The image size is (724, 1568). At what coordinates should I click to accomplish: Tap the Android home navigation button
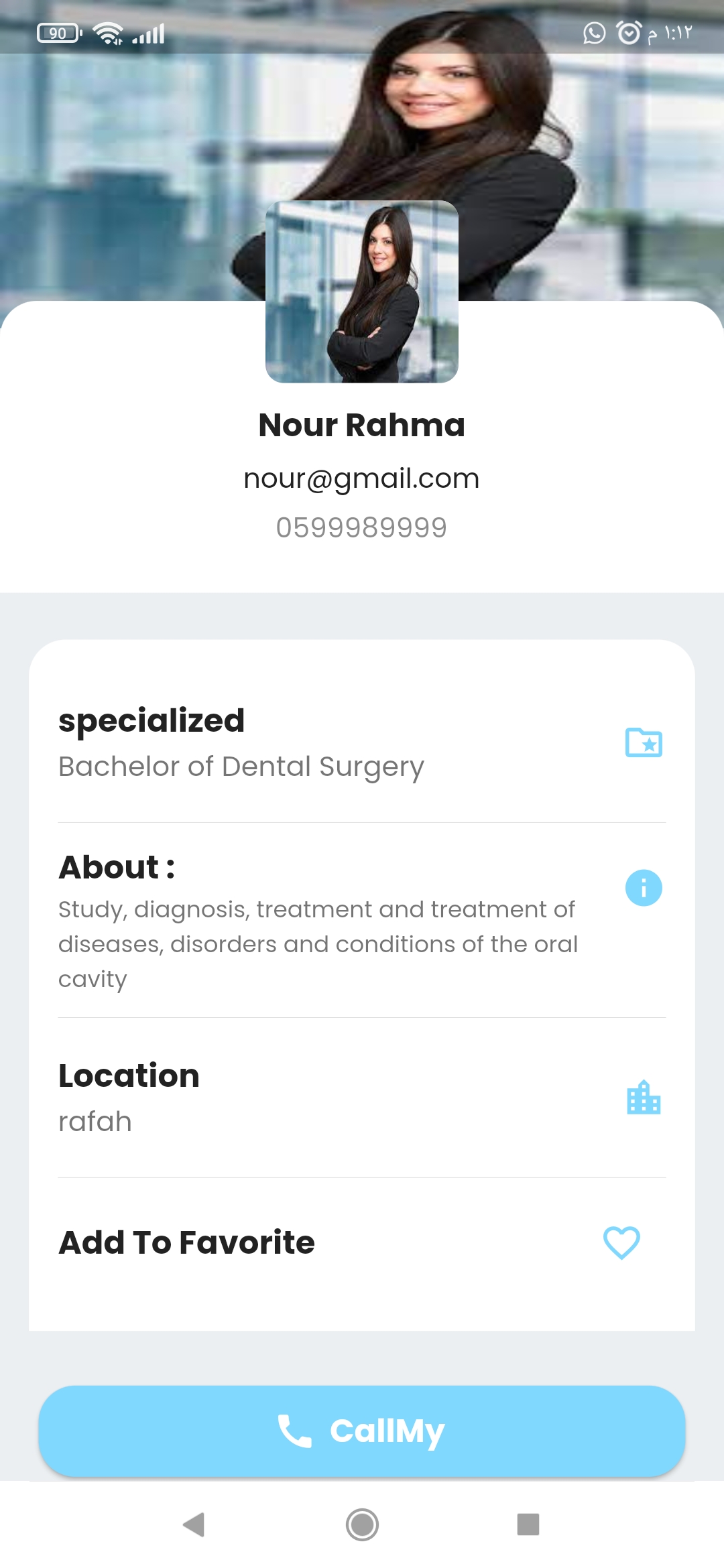pos(362,1524)
